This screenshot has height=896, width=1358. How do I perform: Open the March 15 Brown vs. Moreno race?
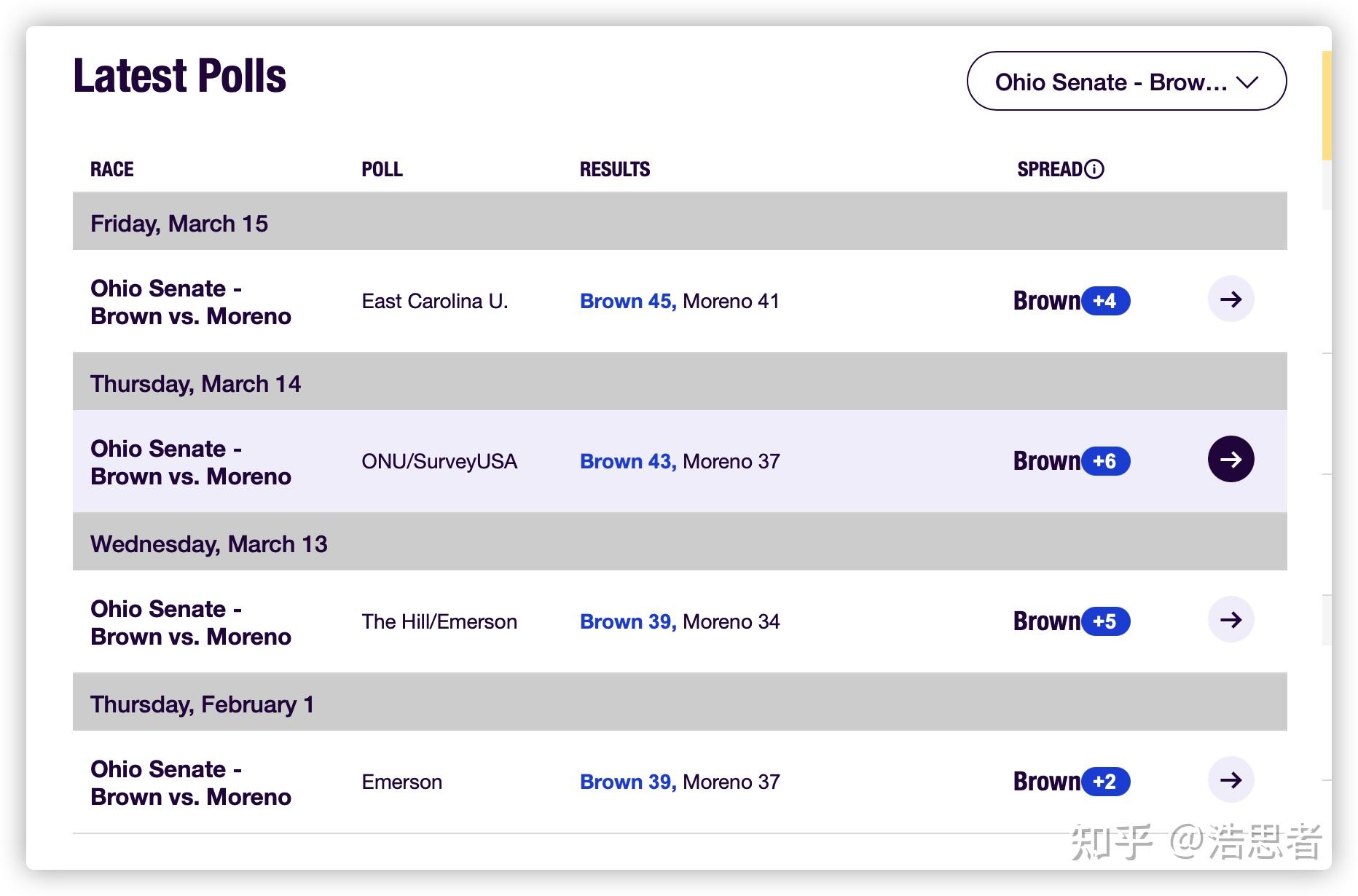click(x=190, y=302)
